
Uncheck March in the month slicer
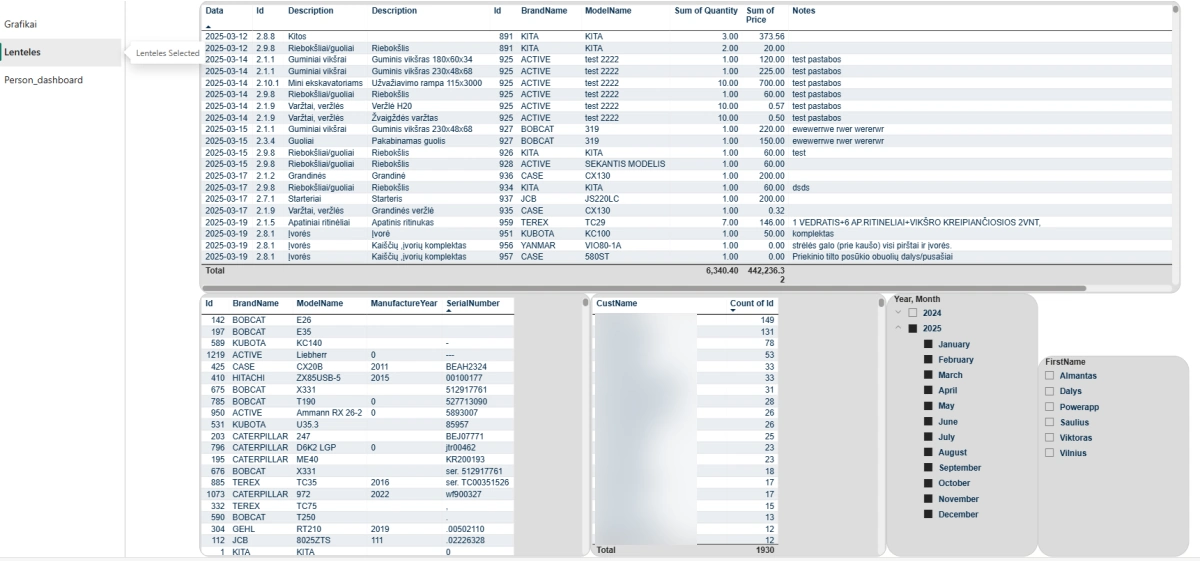click(928, 375)
